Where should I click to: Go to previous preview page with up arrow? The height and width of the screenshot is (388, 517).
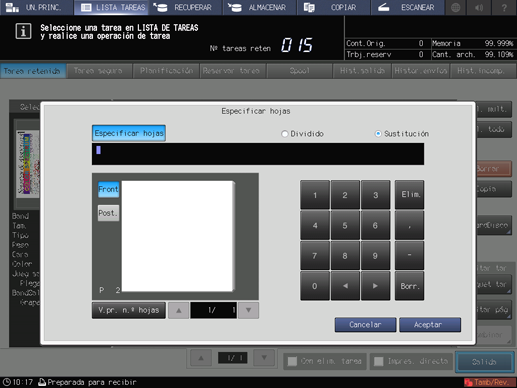(179, 310)
